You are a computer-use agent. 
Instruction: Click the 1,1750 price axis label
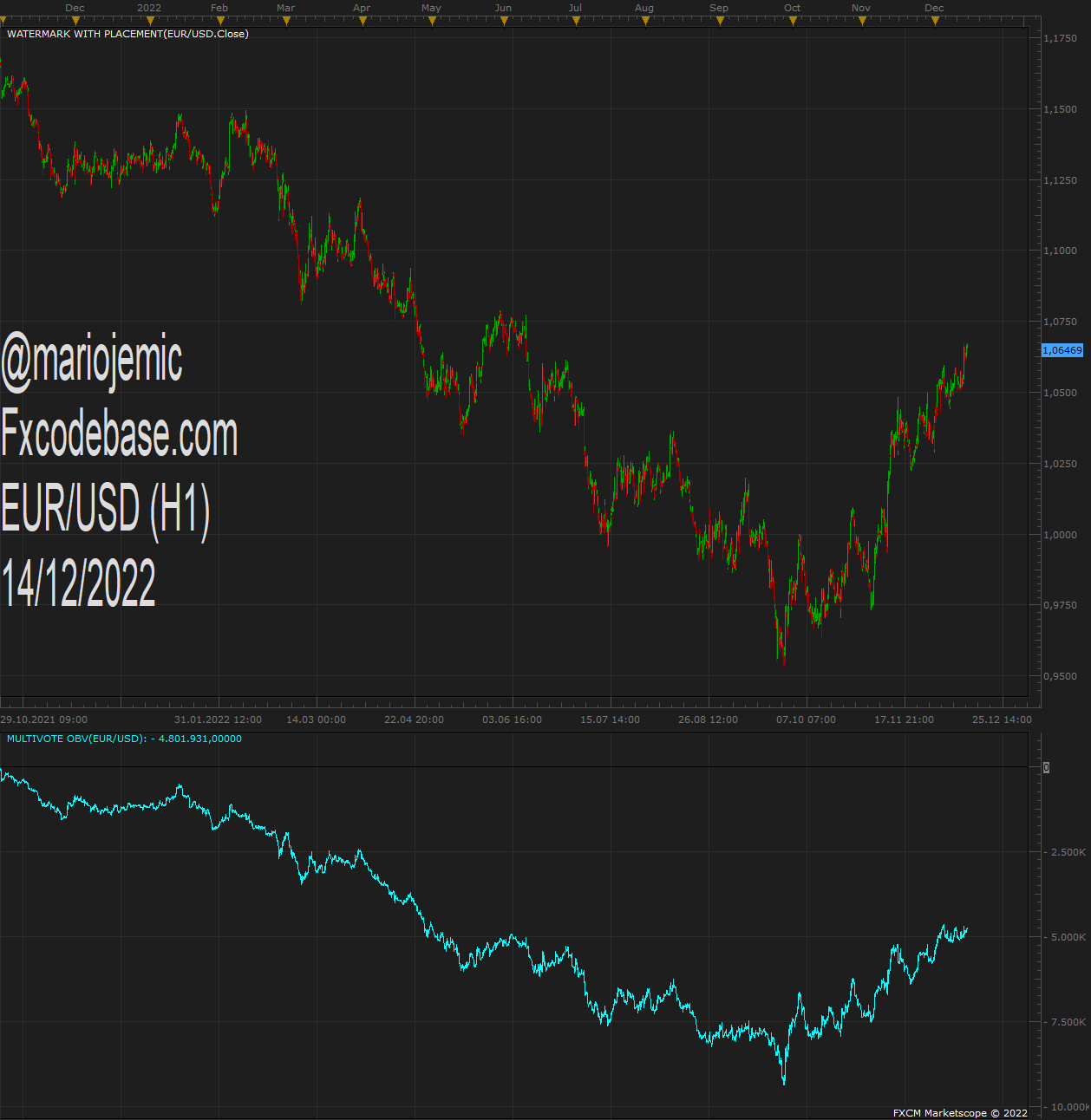1060,38
